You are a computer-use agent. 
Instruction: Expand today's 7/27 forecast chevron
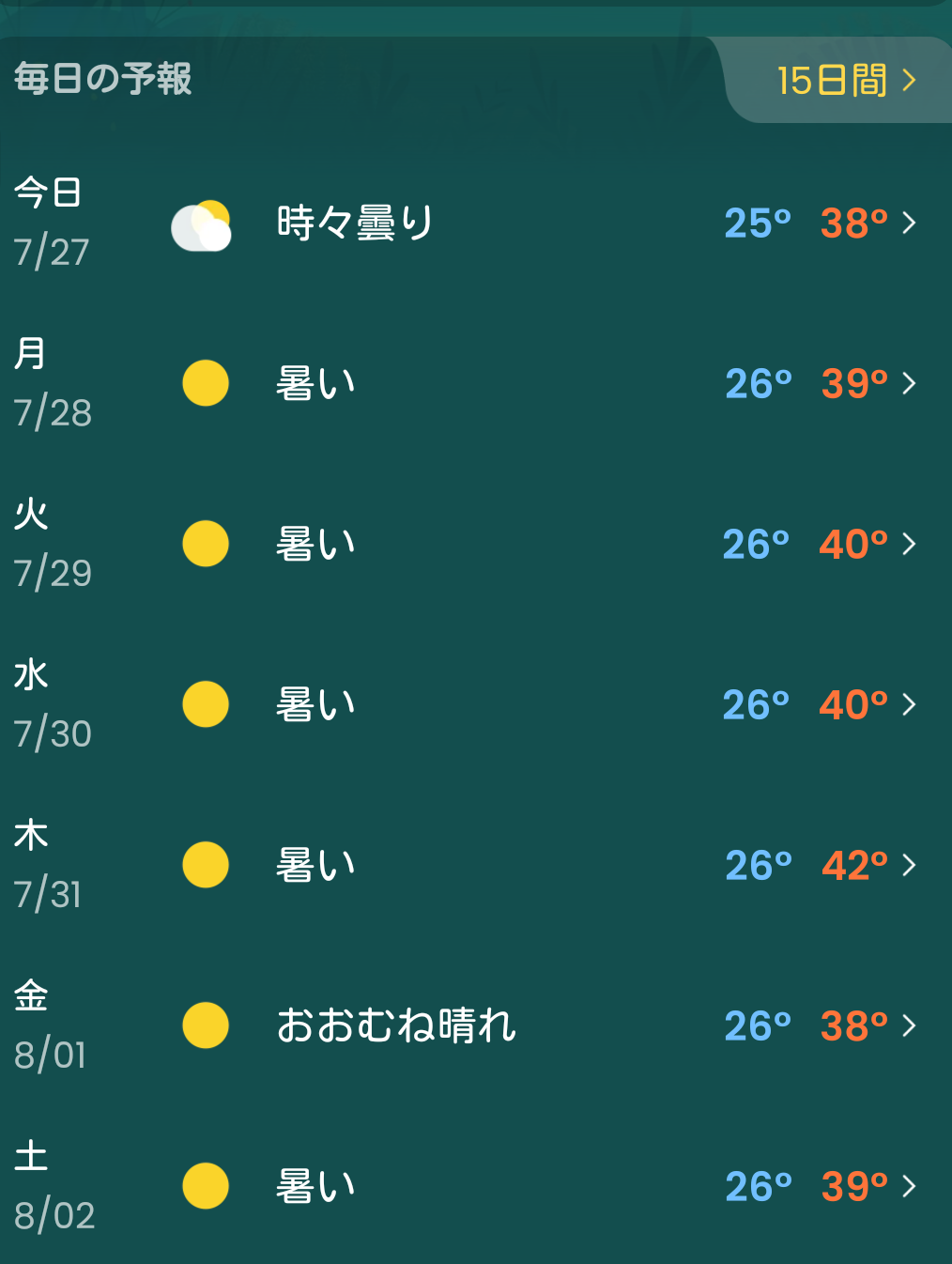coord(909,223)
